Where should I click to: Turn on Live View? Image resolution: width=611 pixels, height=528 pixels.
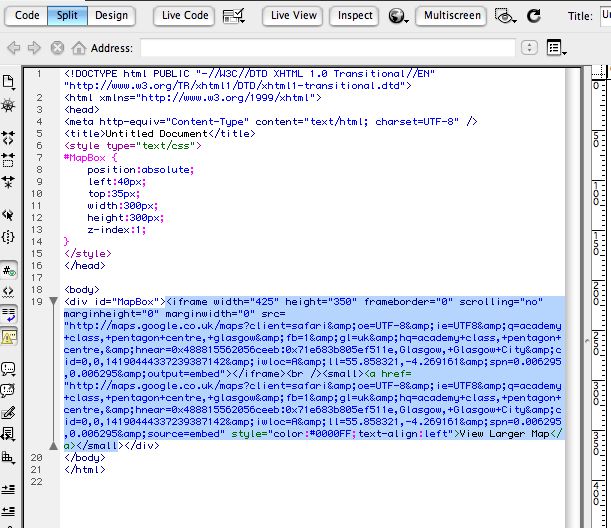293,16
